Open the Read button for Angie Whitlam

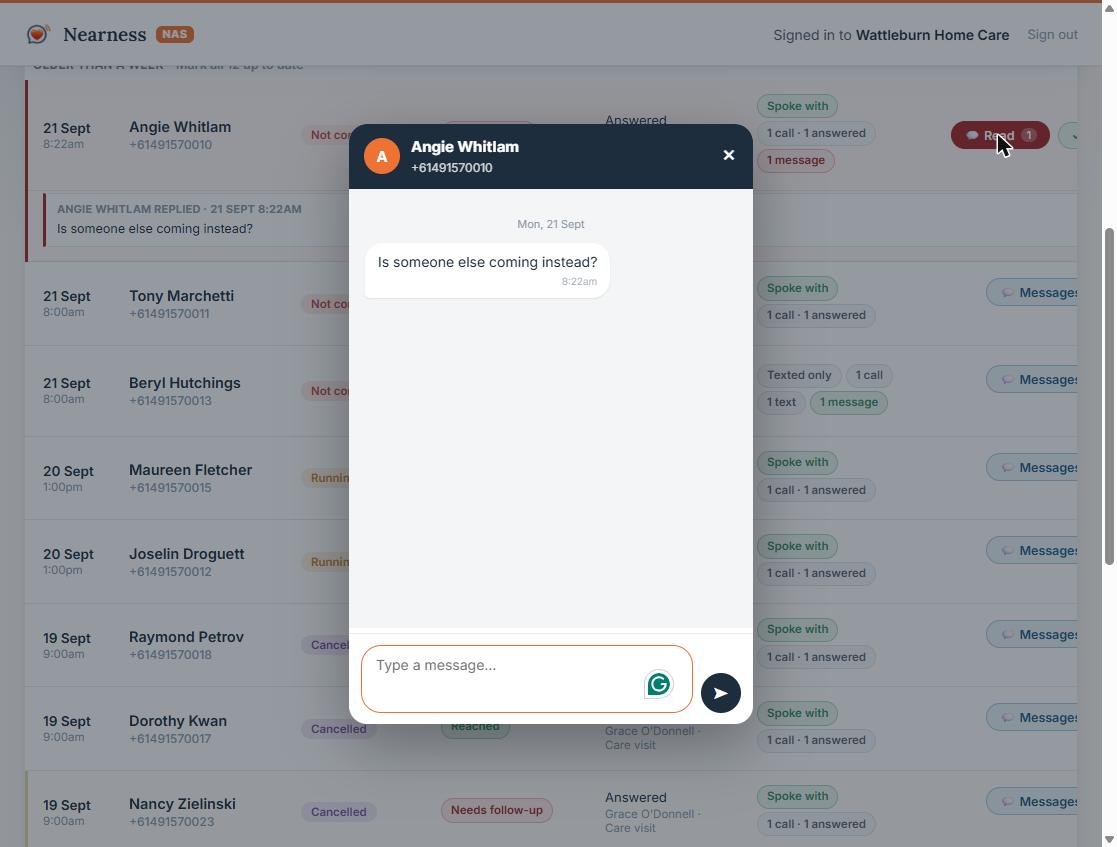pyautogui.click(x=999, y=135)
